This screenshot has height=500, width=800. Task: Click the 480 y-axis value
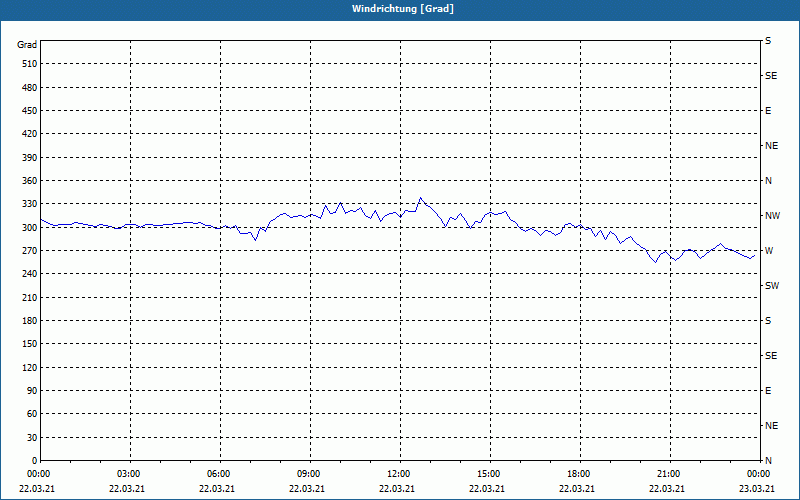point(30,88)
